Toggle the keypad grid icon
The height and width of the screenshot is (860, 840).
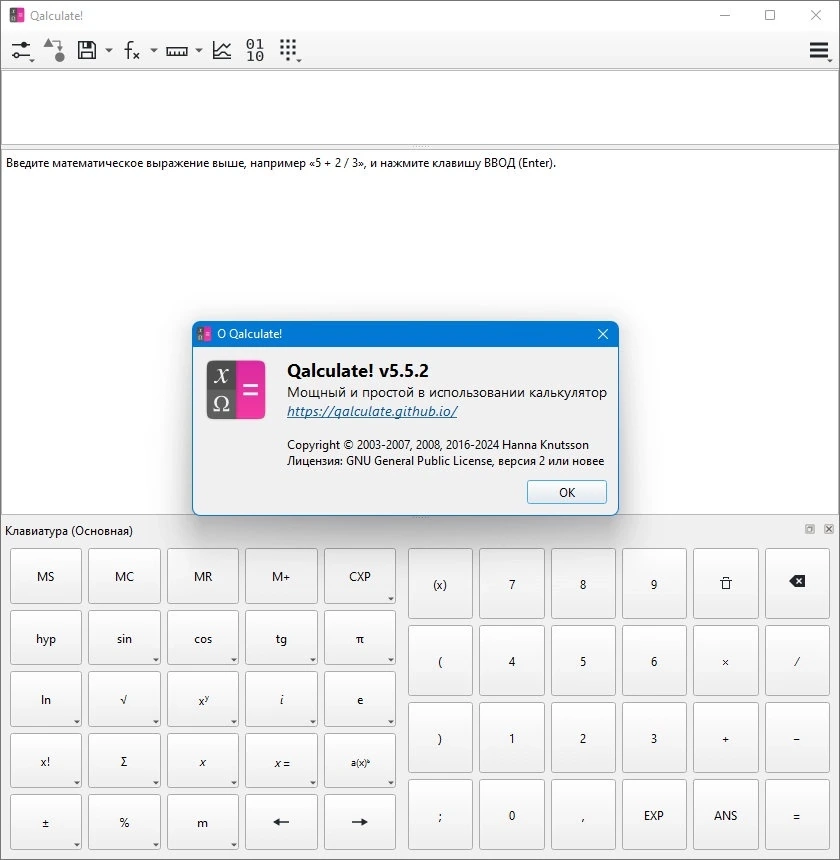point(289,50)
